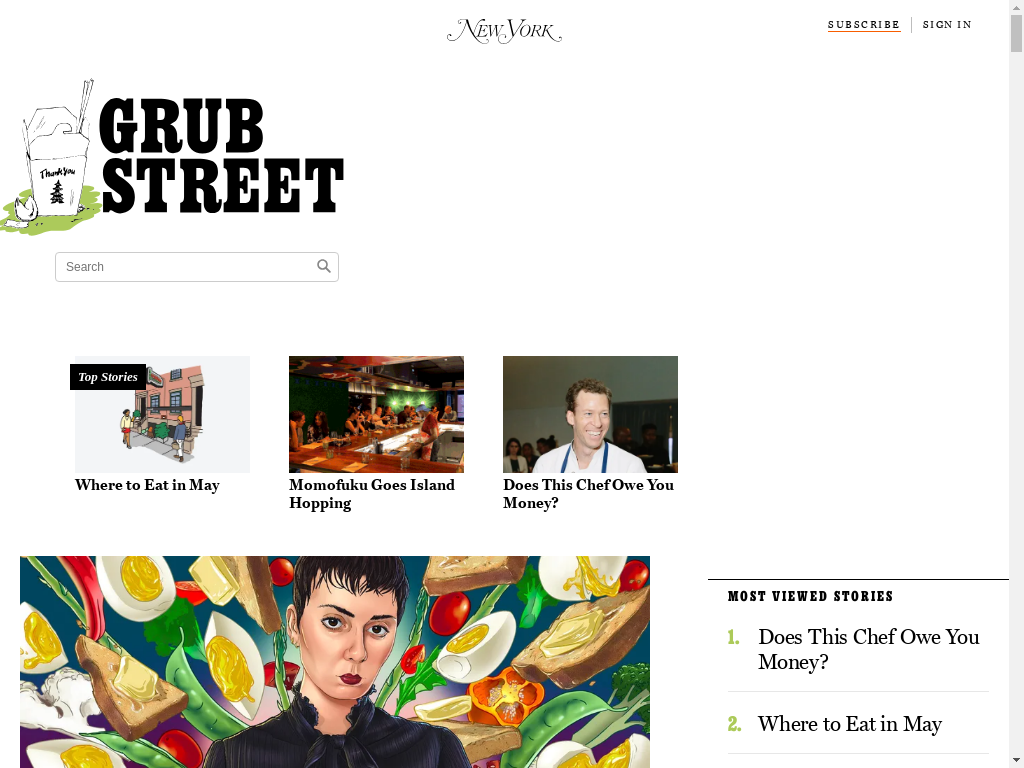Click the magnifying glass search icon

click(x=324, y=266)
